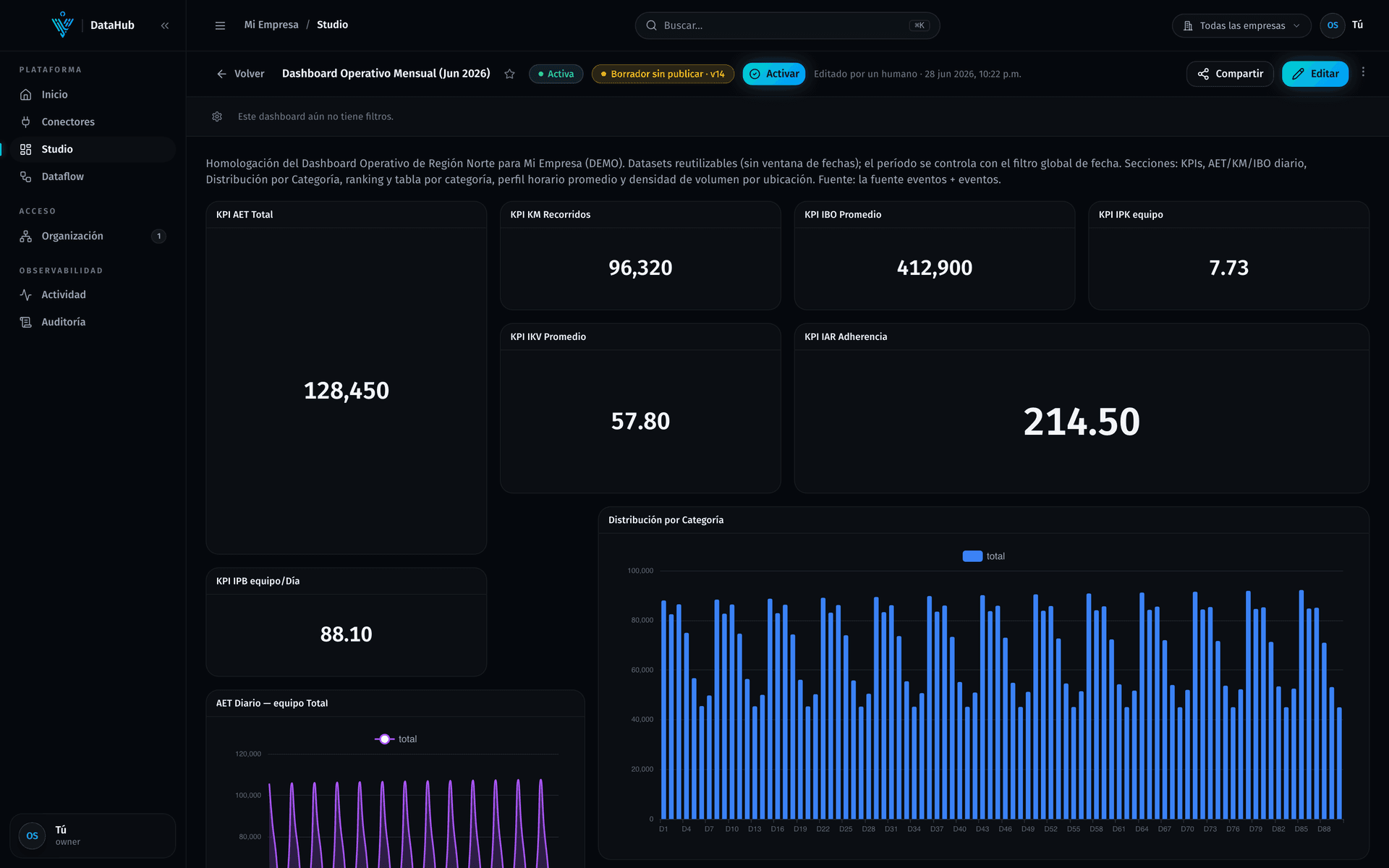Share dashboard with Compartir button
This screenshot has width=1389, height=868.
(1230, 74)
